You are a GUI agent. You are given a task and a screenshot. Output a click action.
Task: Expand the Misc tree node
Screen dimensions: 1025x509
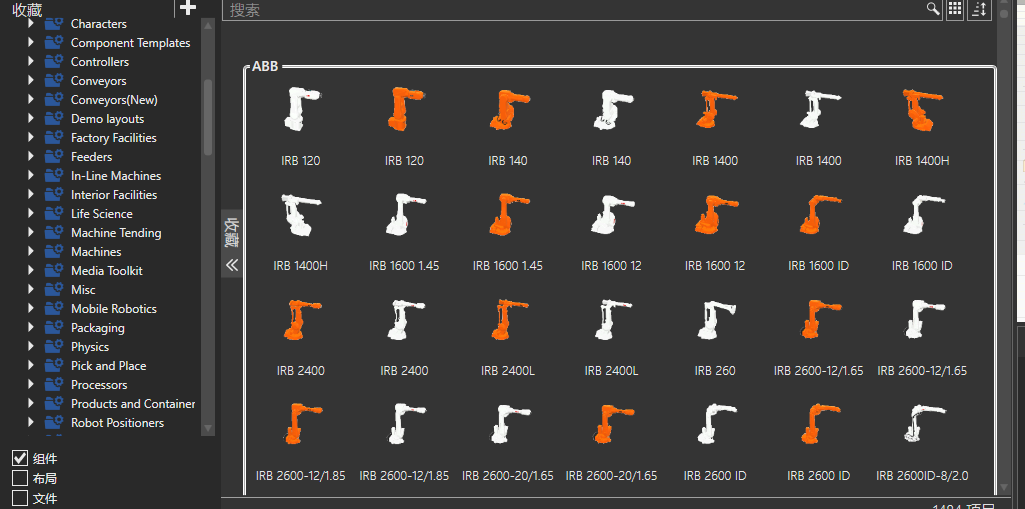[x=31, y=289]
